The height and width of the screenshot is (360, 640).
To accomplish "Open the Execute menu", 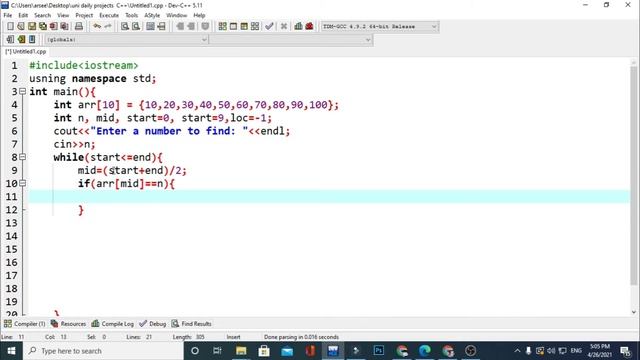I will [x=109, y=15].
